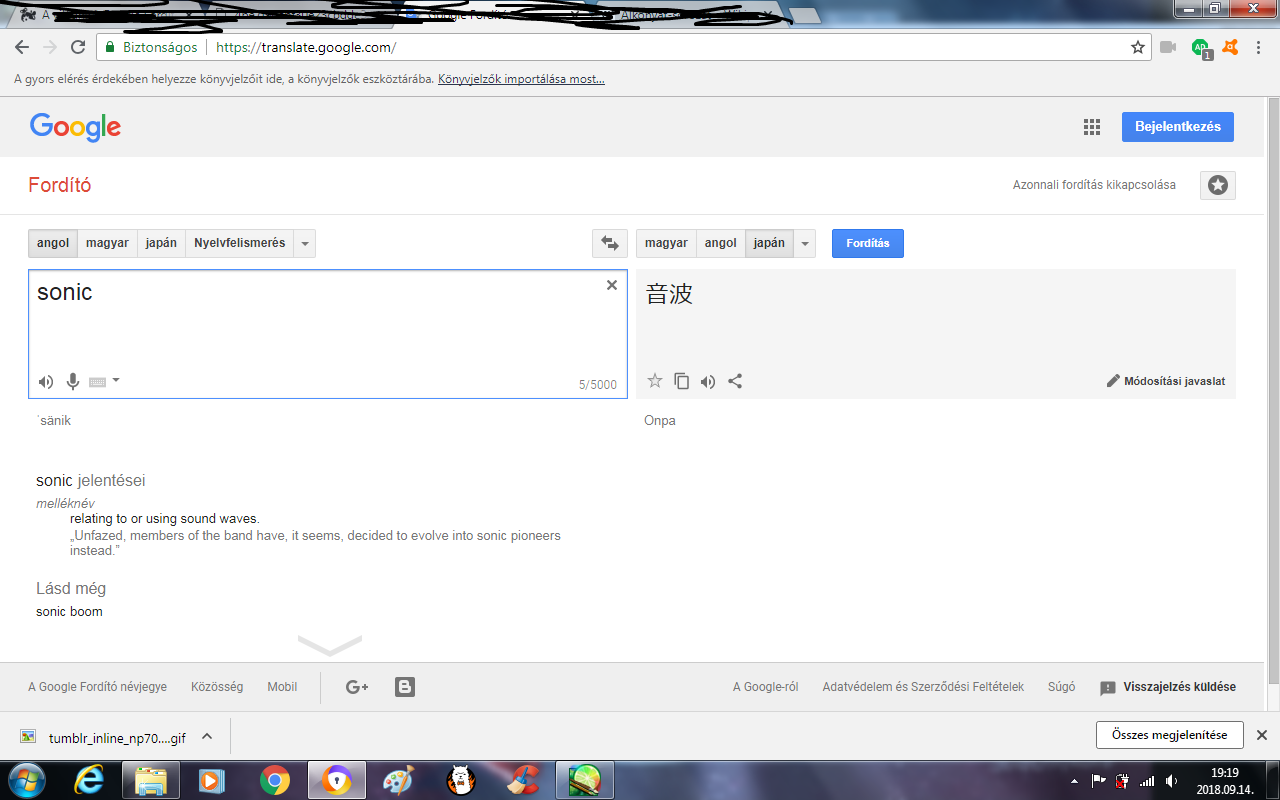1280x800 pixels.
Task: Reload the page
Action: [78, 47]
